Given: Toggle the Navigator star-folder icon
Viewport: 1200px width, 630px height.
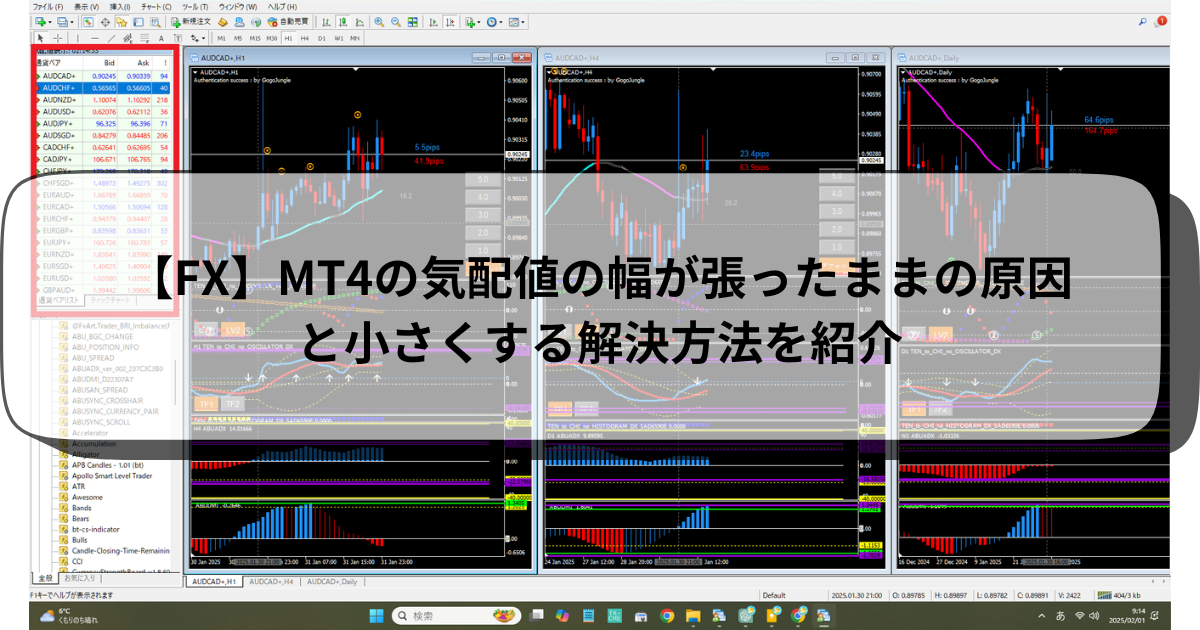Looking at the screenshot, I should [x=121, y=21].
